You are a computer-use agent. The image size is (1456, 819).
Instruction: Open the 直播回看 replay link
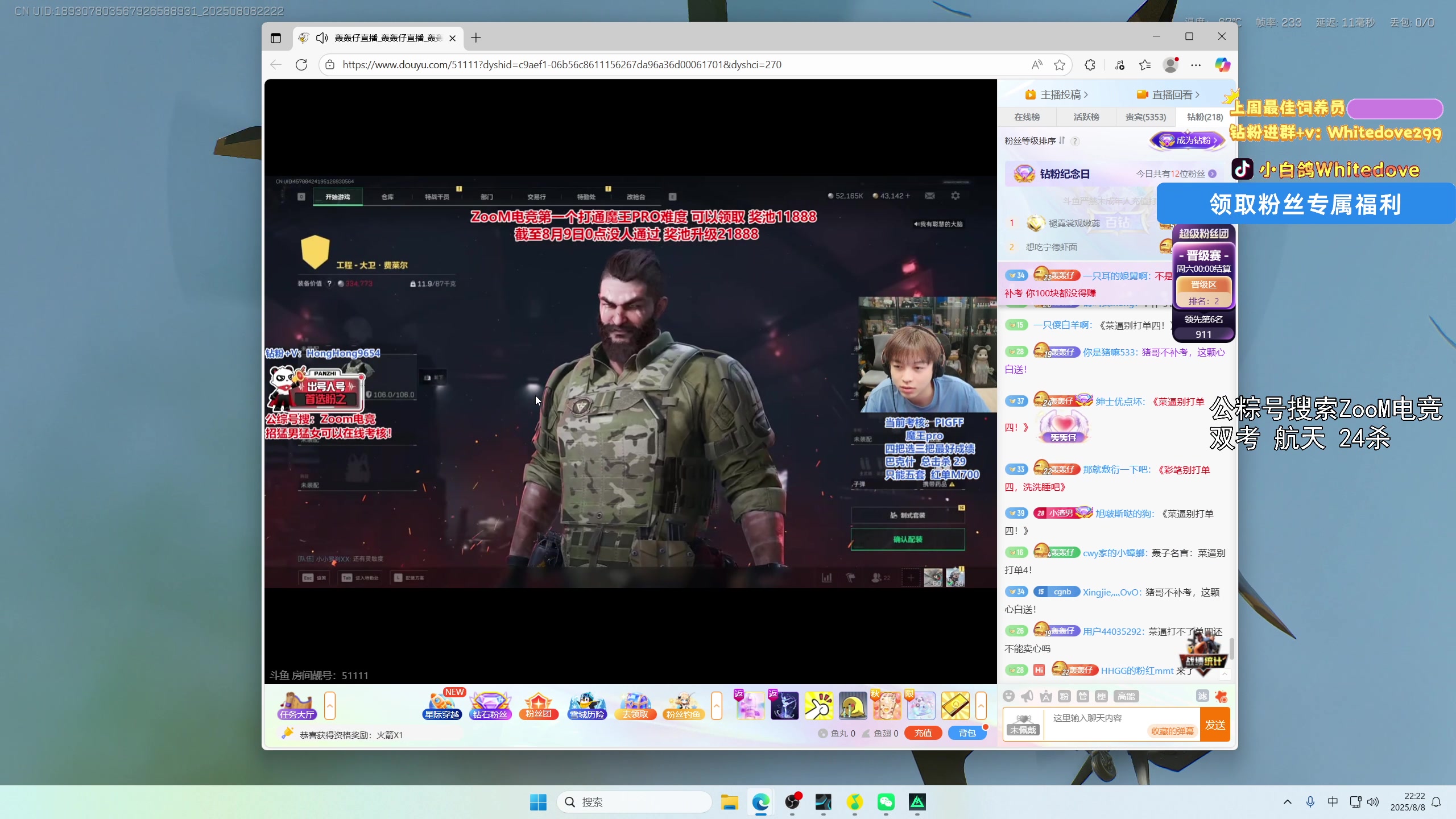pos(1168,95)
